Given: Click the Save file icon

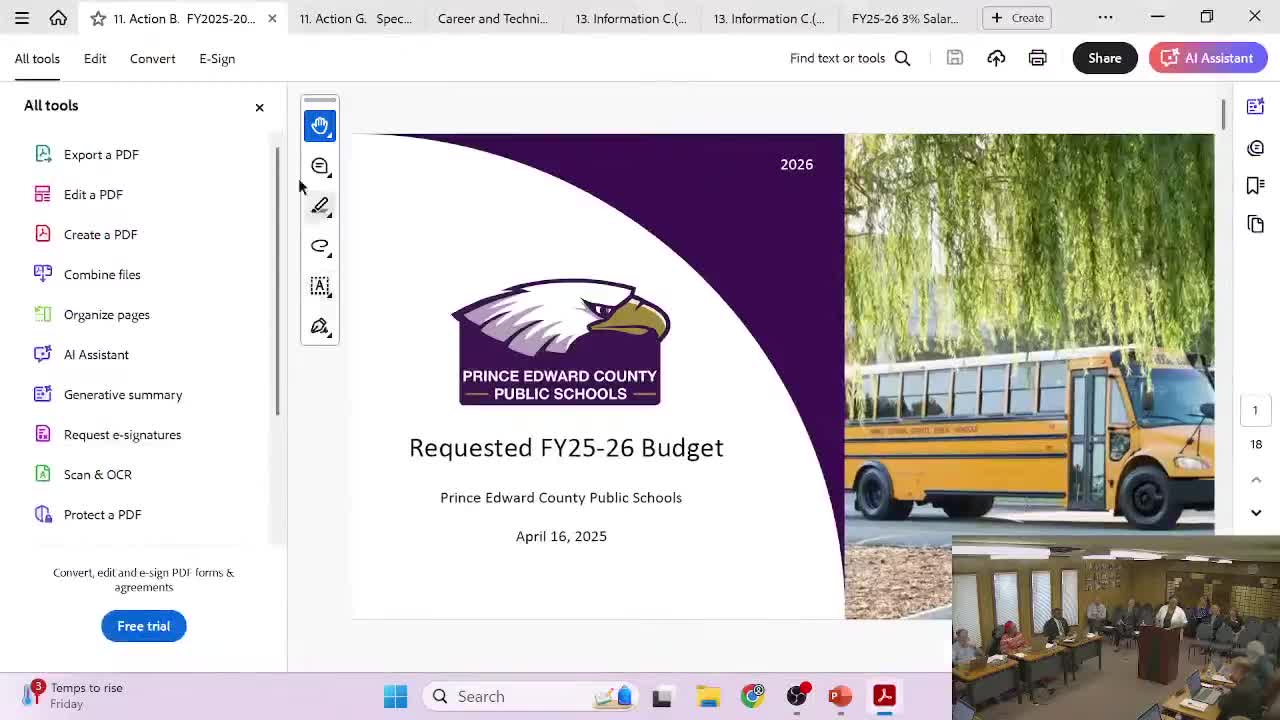Looking at the screenshot, I should coord(955,58).
